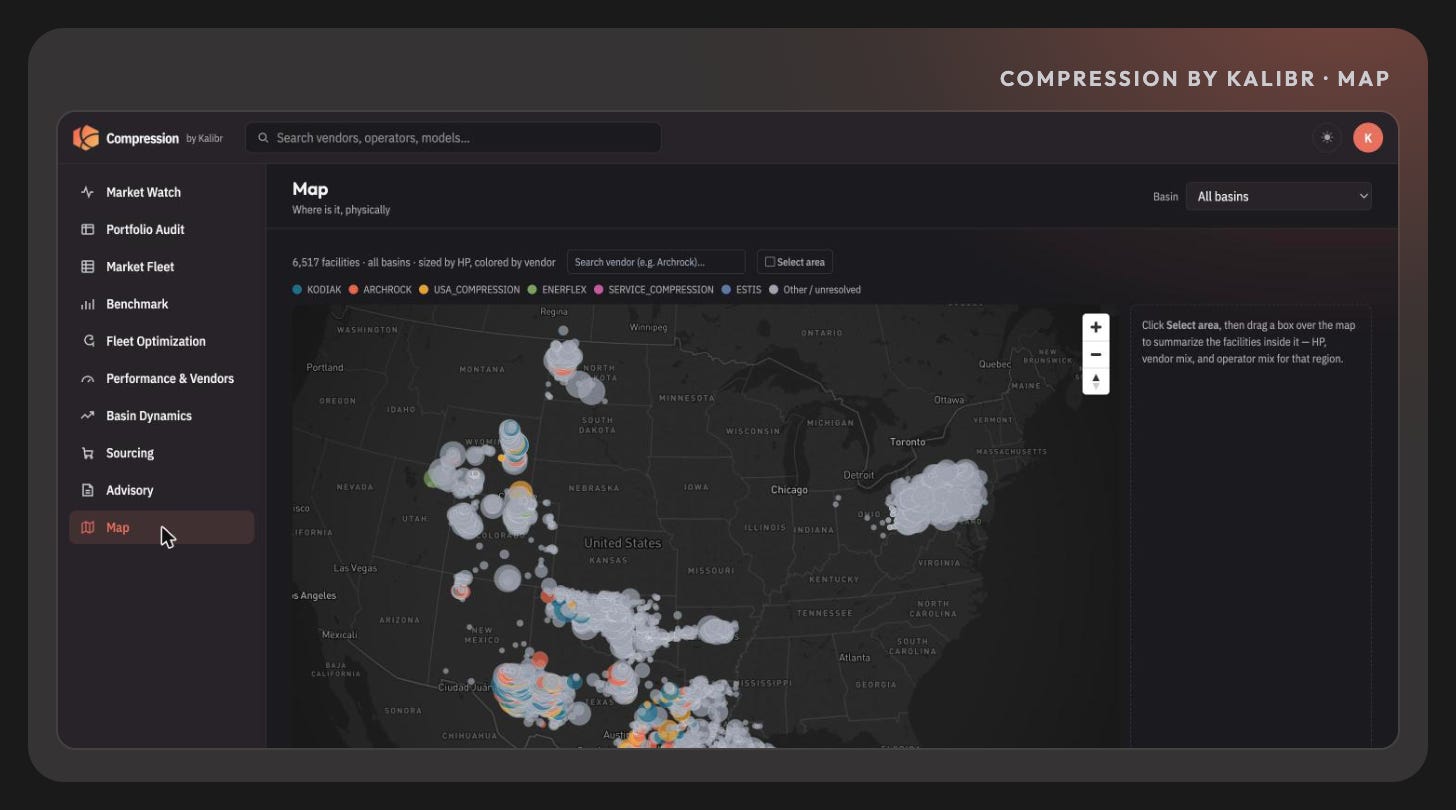The image size is (1456, 810).
Task: Click the "Where is it, physically" subtitle
Action: pos(341,210)
